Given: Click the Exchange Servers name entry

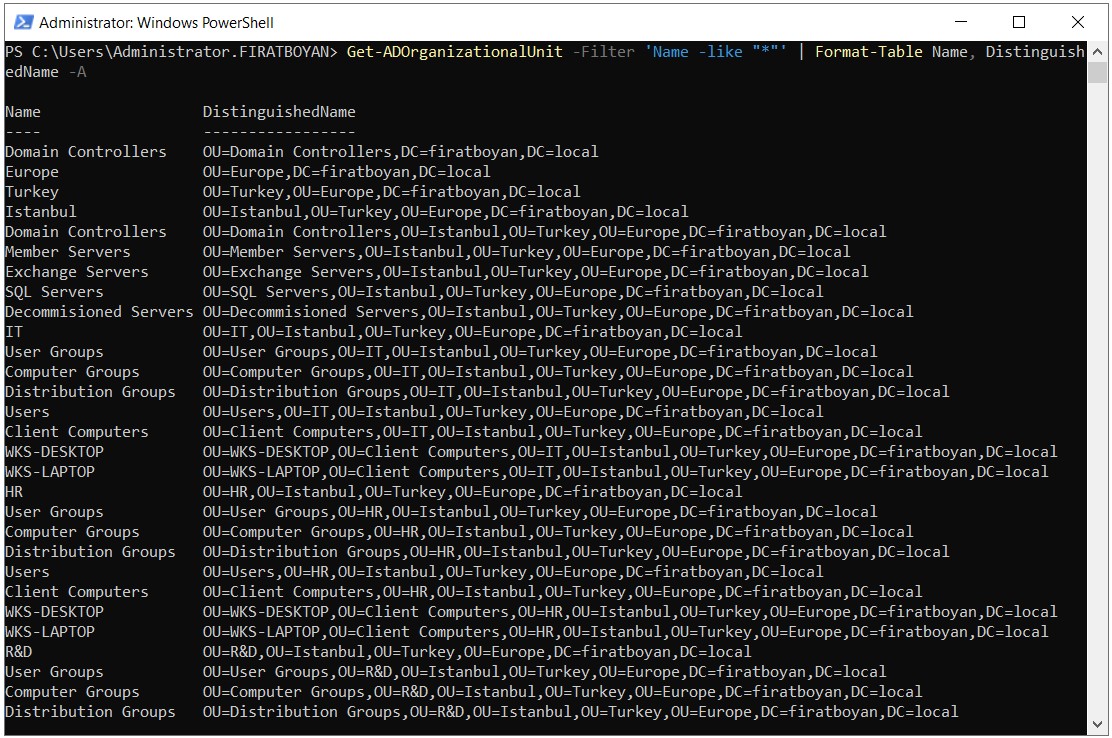Looking at the screenshot, I should 77,272.
